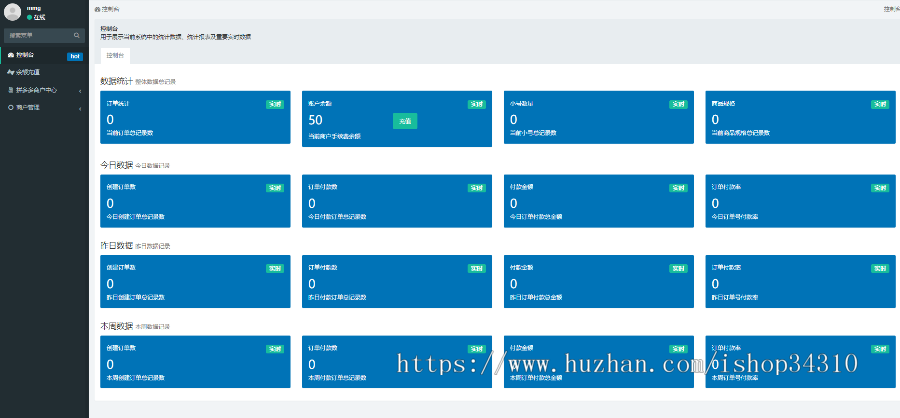Click the 数据统计 section heading
The width and height of the screenshot is (900, 418).
(x=117, y=81)
